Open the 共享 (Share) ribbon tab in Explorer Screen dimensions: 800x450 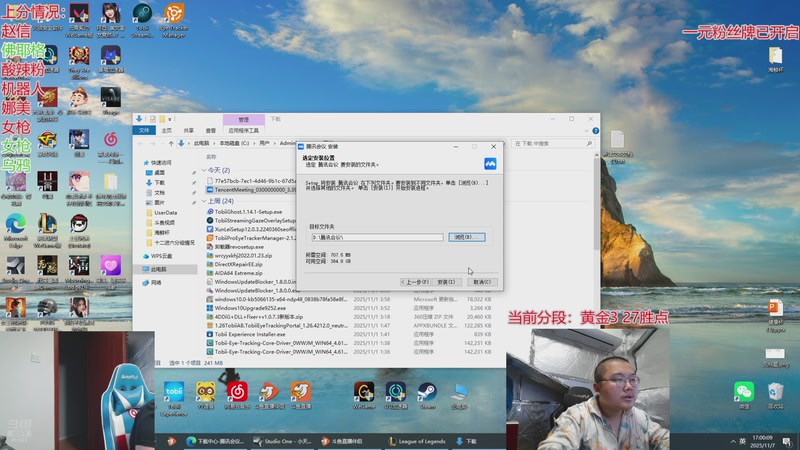(189, 131)
